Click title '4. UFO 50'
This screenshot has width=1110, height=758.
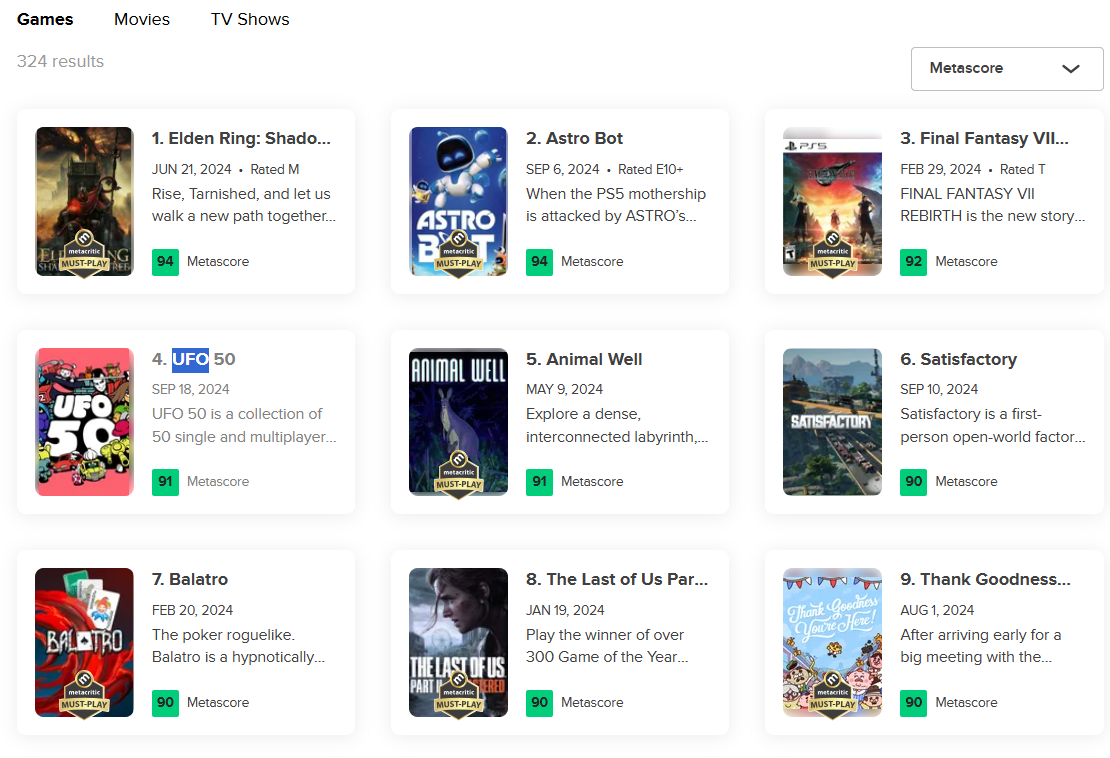coord(193,360)
